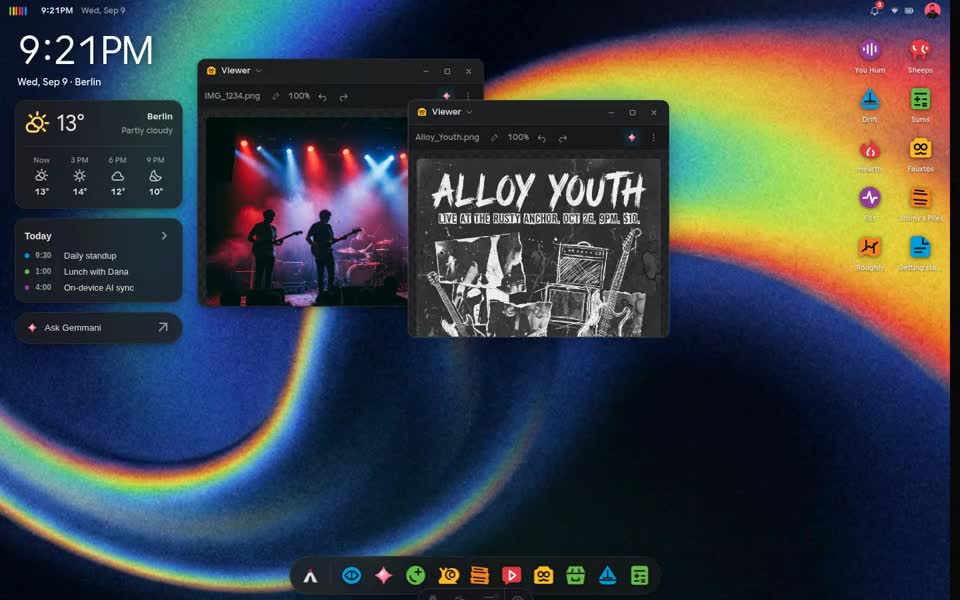Image resolution: width=960 pixels, height=600 pixels.
Task: Expand the Today agenda with its chevron
Action: pos(164,236)
